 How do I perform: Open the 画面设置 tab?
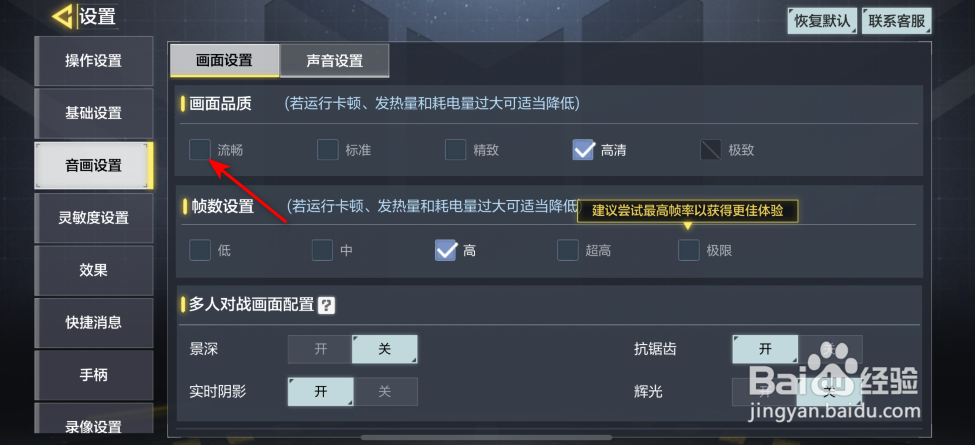pyautogui.click(x=224, y=61)
